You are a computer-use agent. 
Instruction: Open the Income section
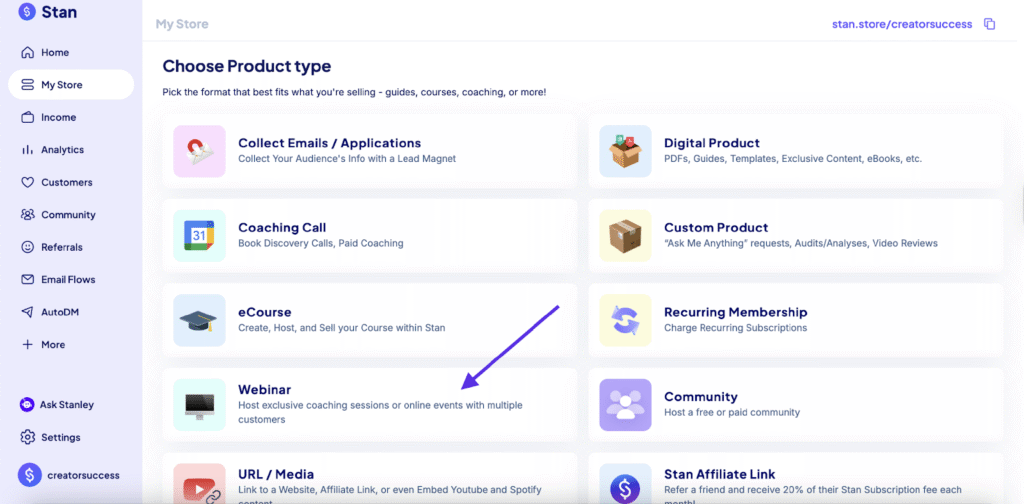58,117
